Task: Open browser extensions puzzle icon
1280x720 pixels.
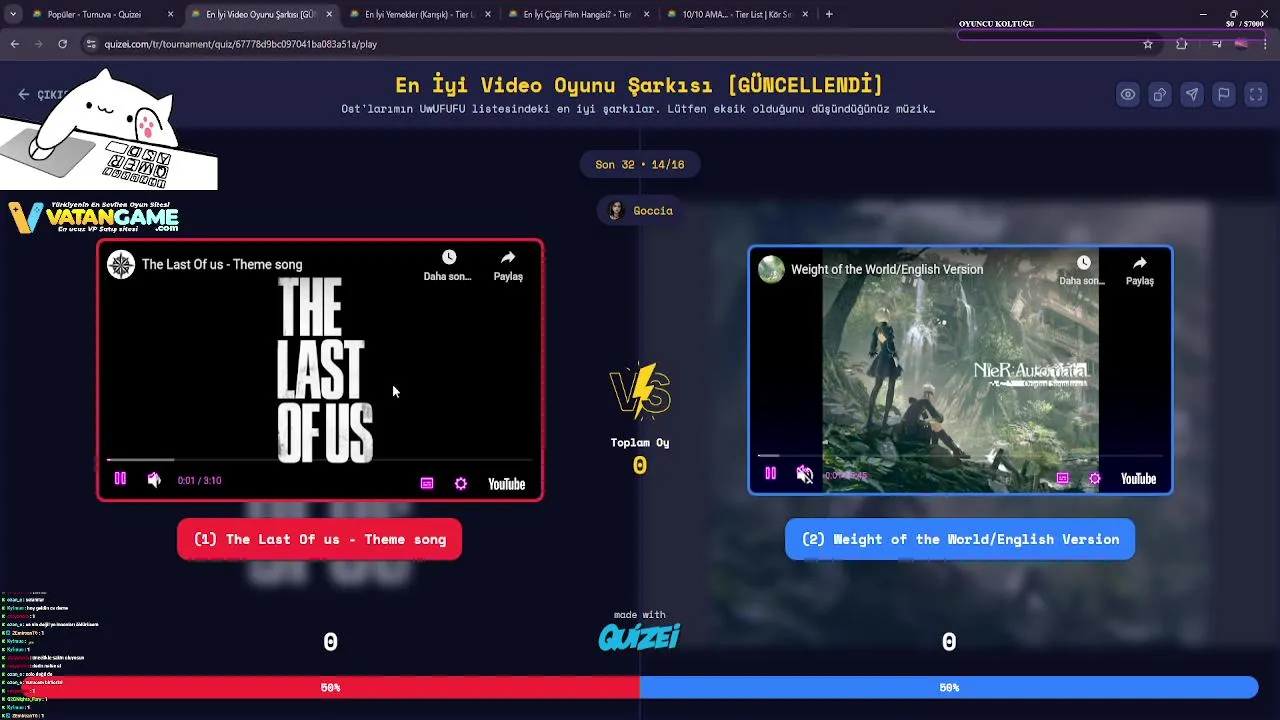Action: (x=1182, y=44)
